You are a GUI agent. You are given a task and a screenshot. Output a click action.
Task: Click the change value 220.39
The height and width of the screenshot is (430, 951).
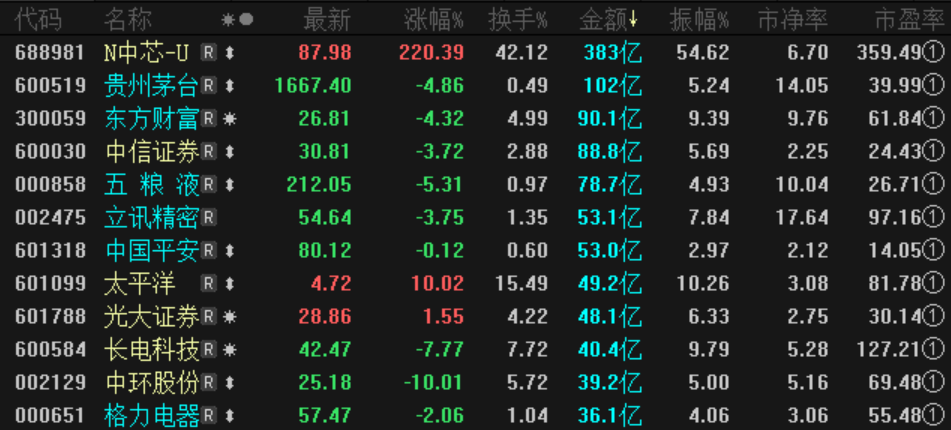431,53
